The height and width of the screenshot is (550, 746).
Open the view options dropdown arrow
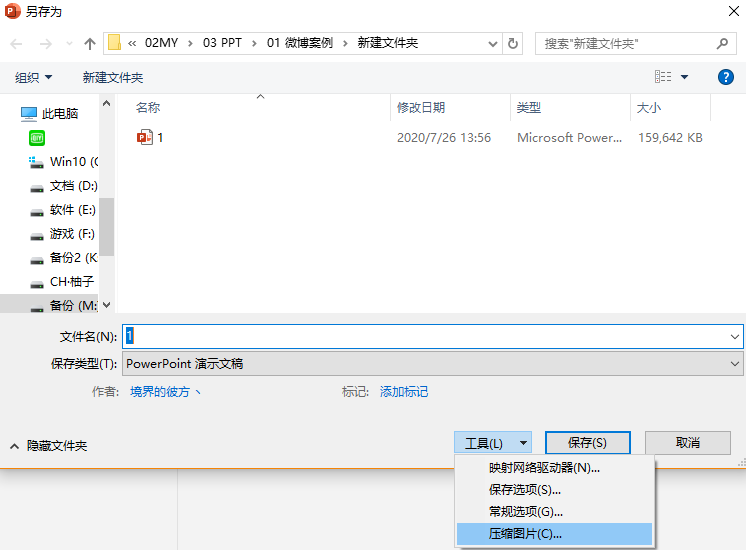(x=684, y=77)
